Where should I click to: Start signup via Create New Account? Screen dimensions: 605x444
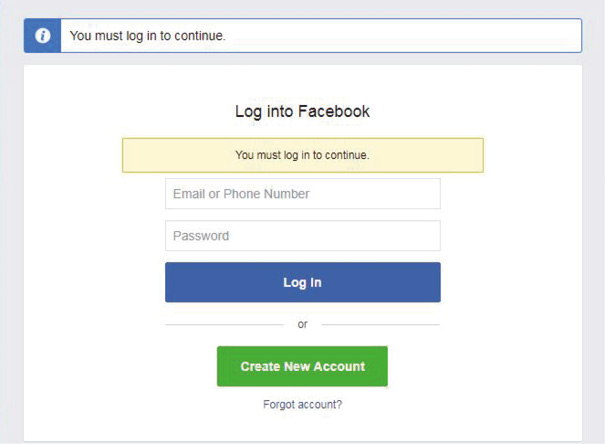coord(302,366)
